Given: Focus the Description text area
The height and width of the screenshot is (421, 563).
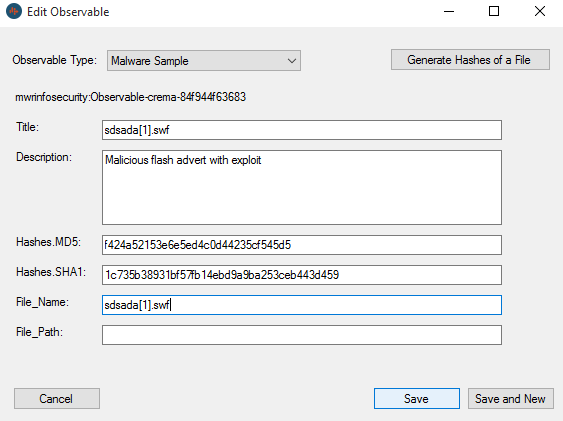Looking at the screenshot, I should pyautogui.click(x=302, y=187).
